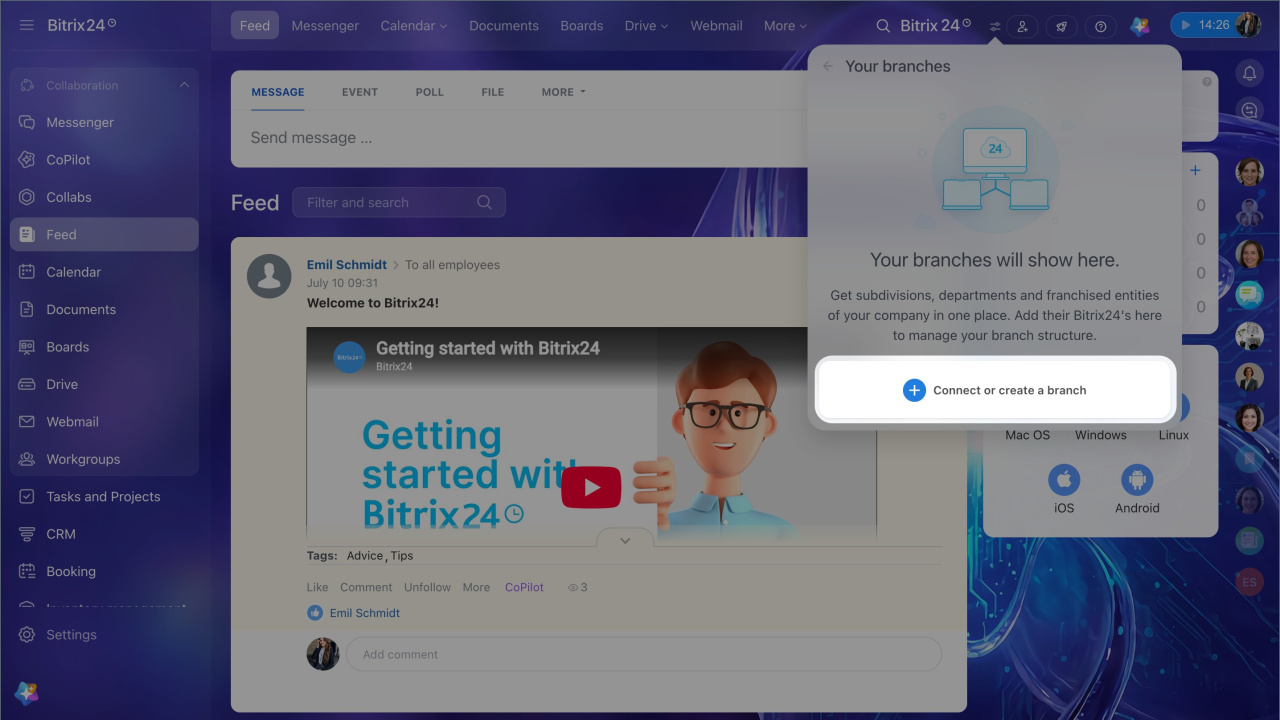This screenshot has height=720, width=1280.
Task: Click Comment under the post
Action: click(x=366, y=587)
